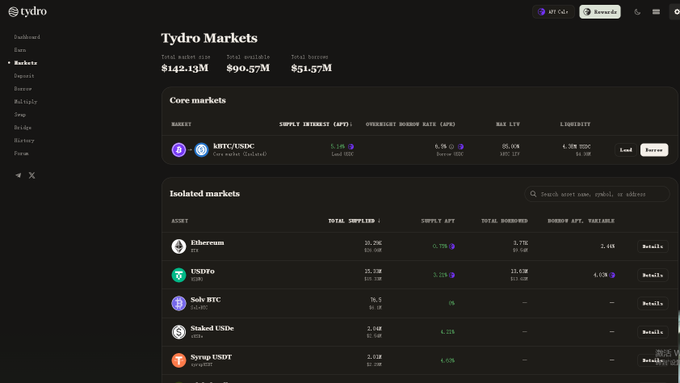Open Details for Ethereum row
Viewport: 680px width, 383px height.
pos(653,246)
